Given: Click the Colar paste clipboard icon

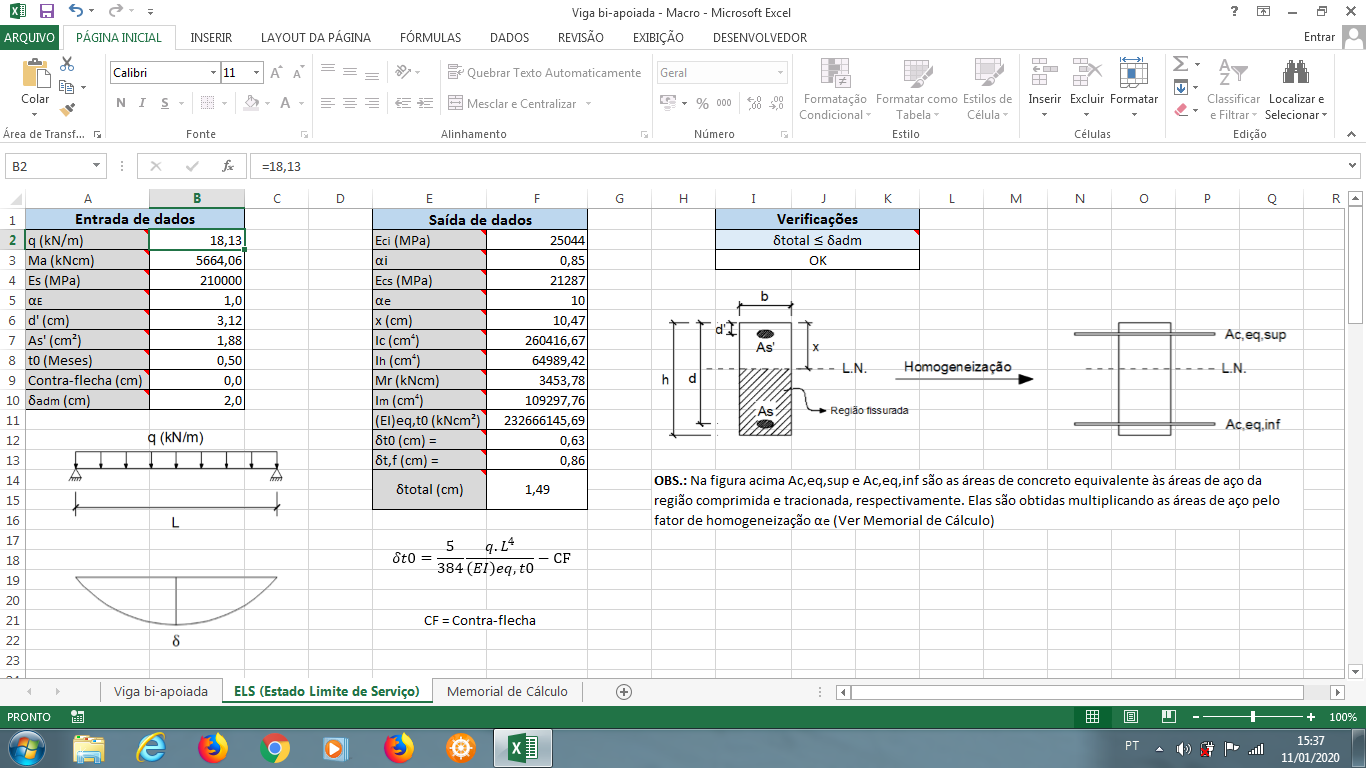Looking at the screenshot, I should coord(36,74).
